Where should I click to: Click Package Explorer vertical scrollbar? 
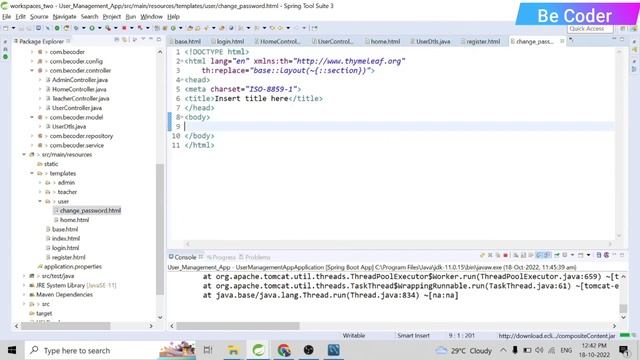pos(160,229)
